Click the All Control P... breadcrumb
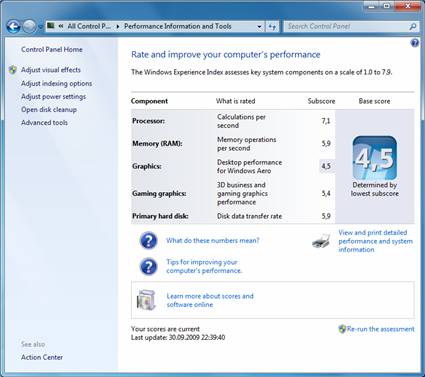This screenshot has width=425, height=377. 89,26
